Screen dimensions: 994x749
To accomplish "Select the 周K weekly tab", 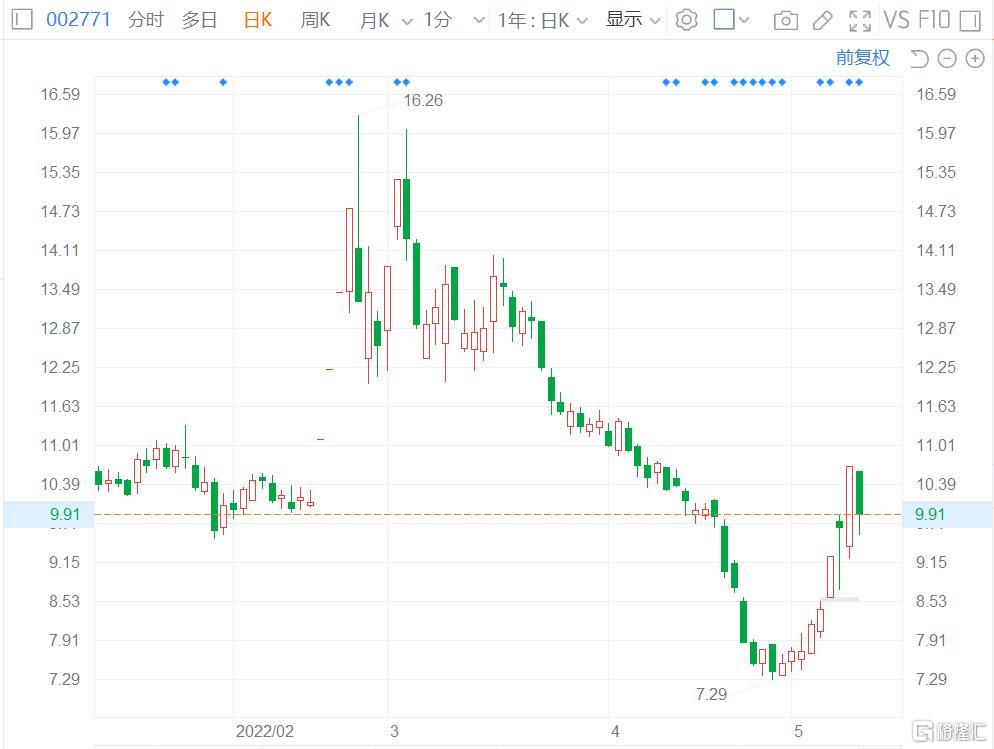I will (x=315, y=20).
